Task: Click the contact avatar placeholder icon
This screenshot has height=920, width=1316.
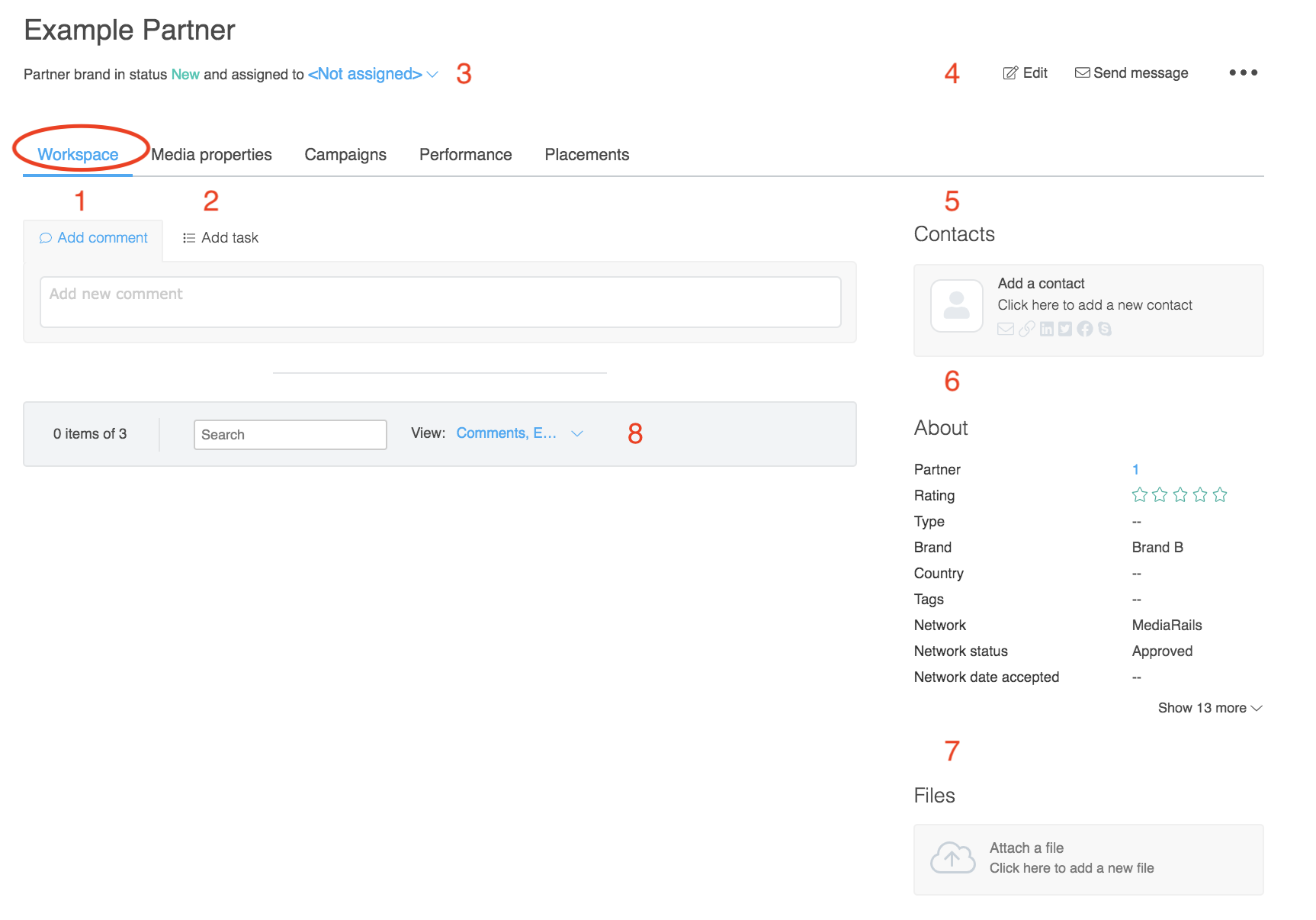Action: [956, 305]
